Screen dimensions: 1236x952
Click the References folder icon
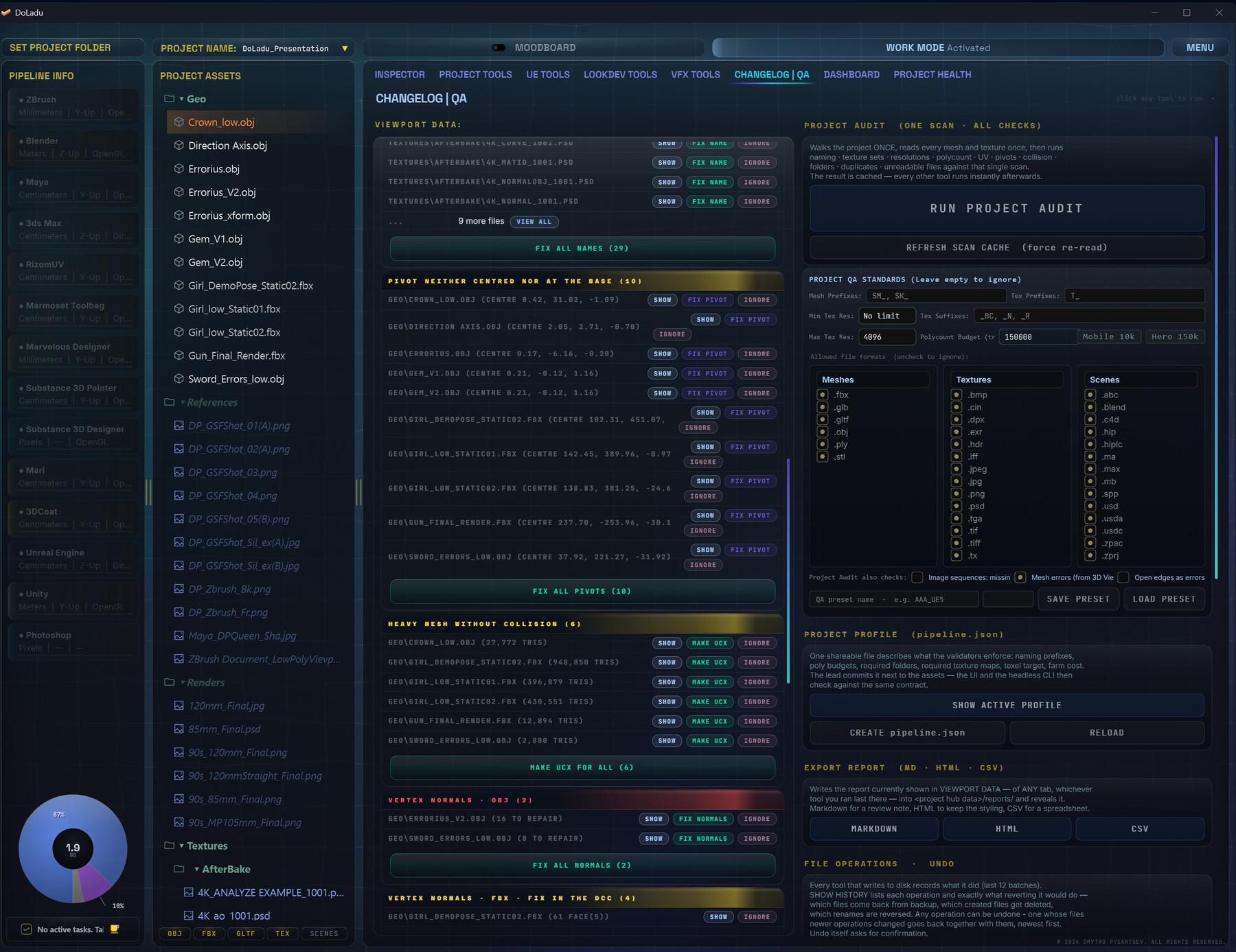169,402
